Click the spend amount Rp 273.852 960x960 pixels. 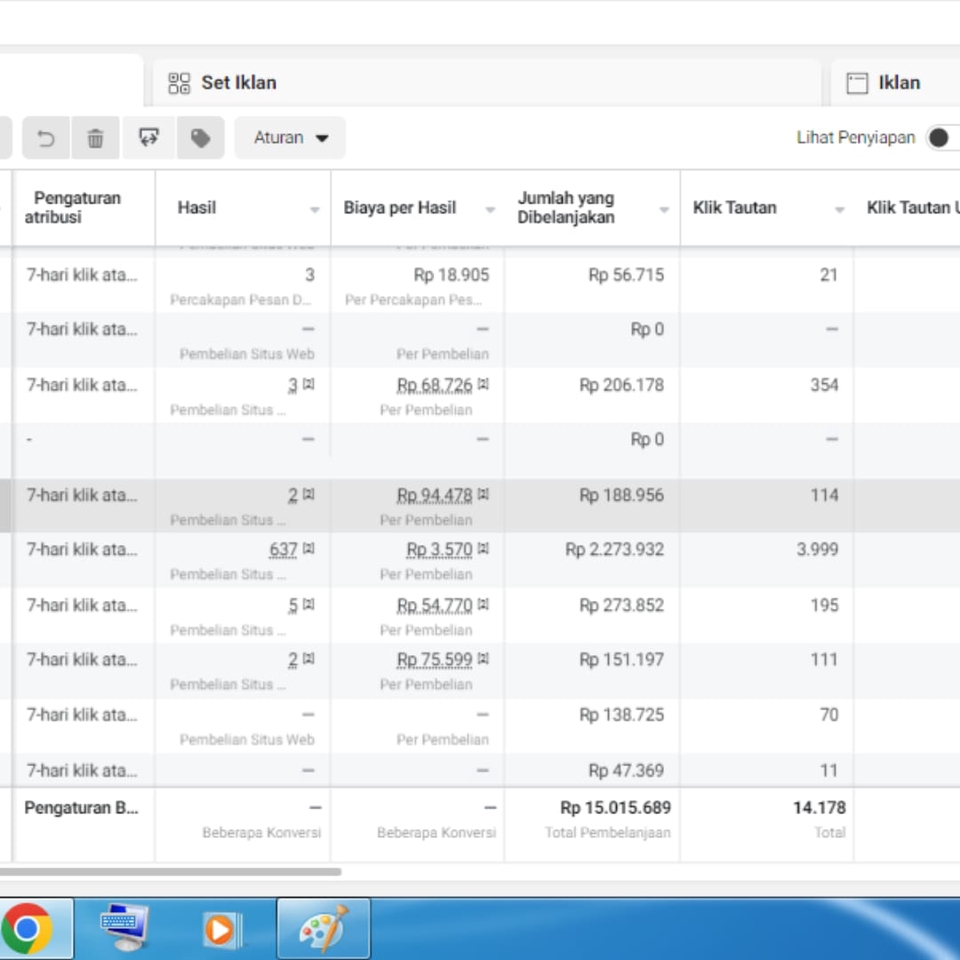(622, 606)
